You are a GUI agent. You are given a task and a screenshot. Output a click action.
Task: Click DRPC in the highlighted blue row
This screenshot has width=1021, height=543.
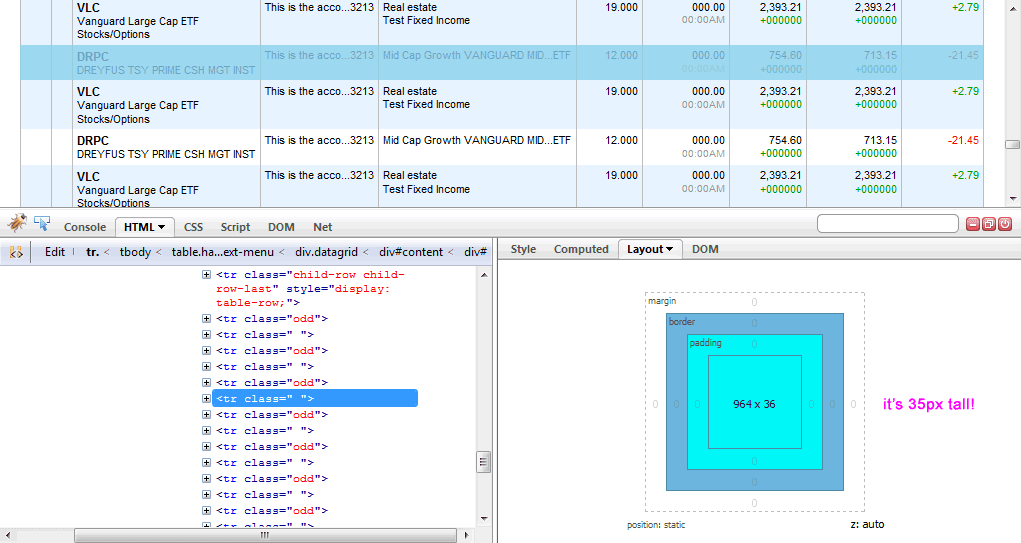pyautogui.click(x=92, y=57)
